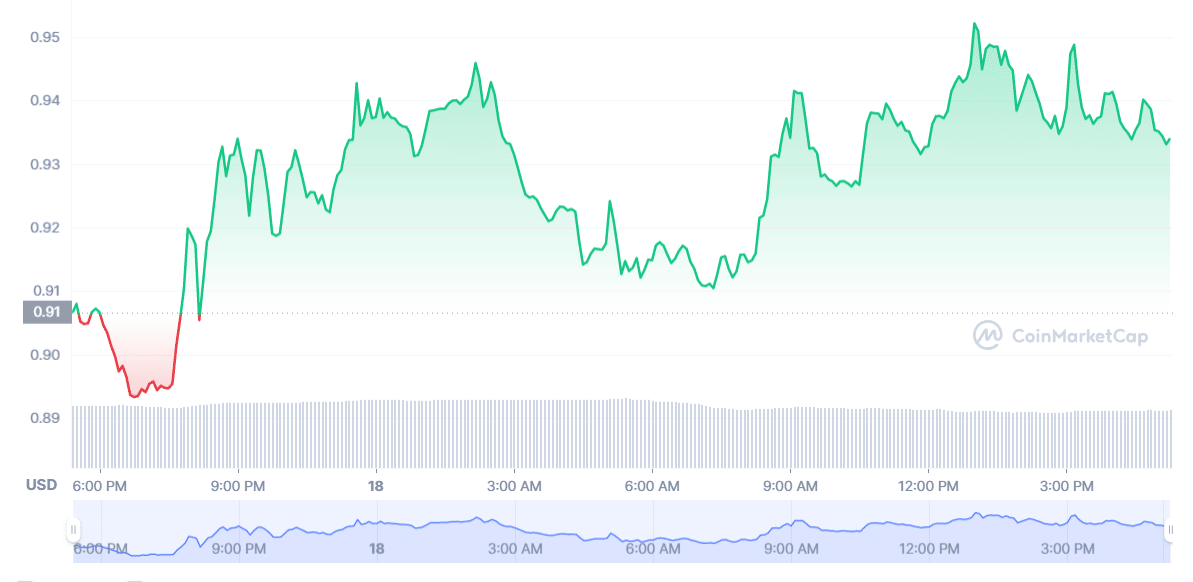Select the date 18 marker on main axis

(376, 485)
